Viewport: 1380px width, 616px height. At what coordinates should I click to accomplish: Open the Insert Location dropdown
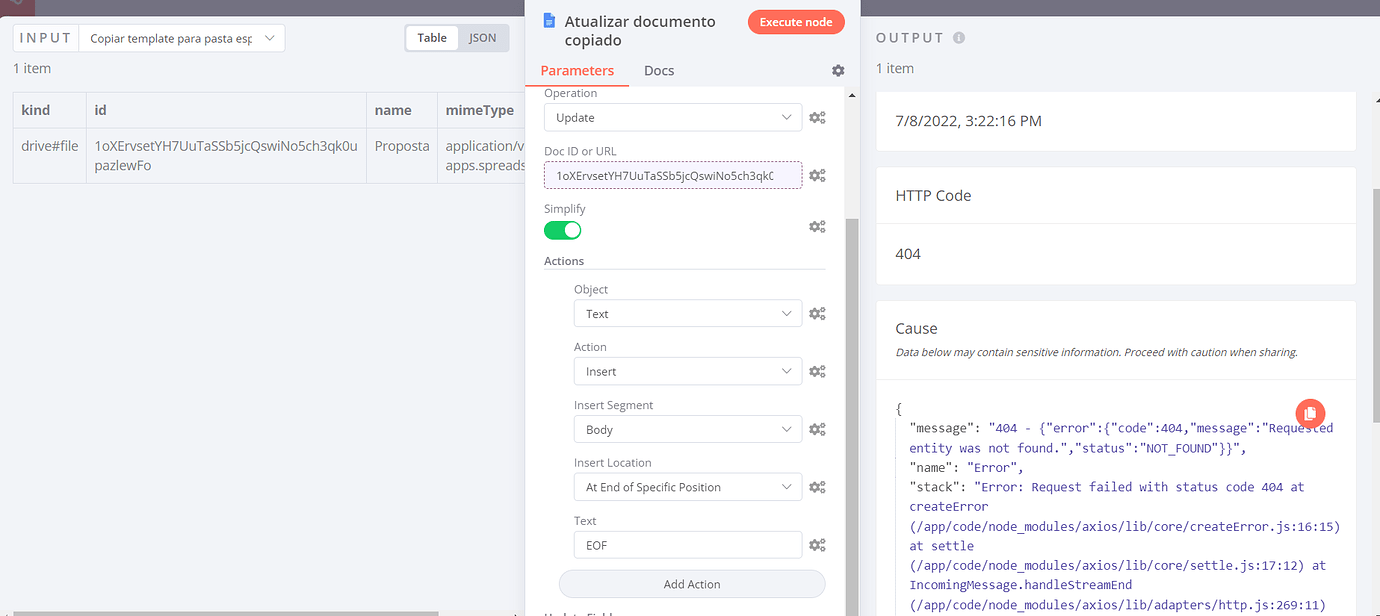click(687, 487)
